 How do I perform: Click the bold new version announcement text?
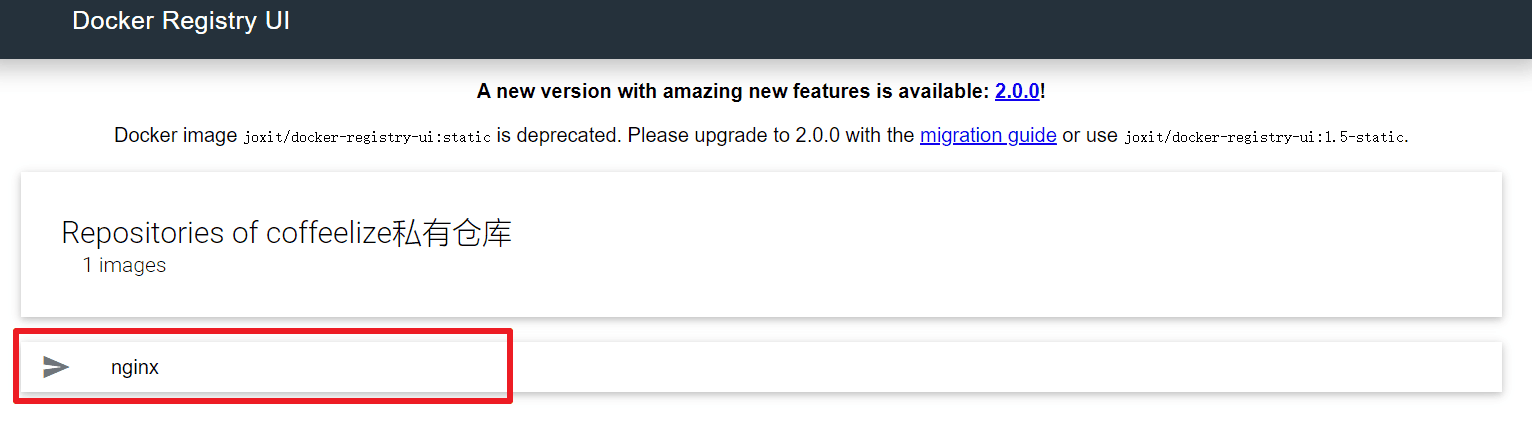(735, 91)
